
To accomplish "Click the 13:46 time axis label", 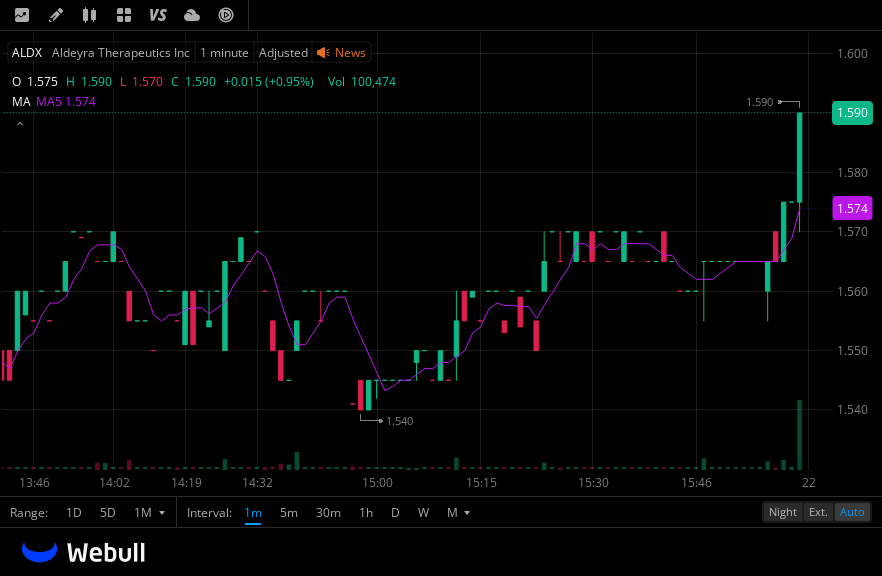I will click(34, 483).
